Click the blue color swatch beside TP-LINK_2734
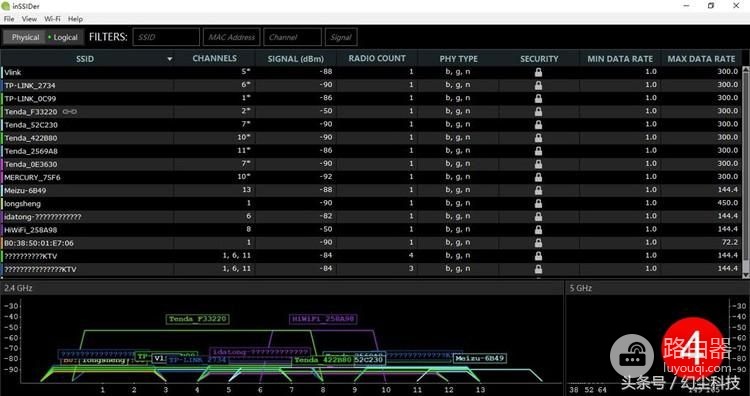Screen dimensions: 750x396 pos(1,85)
